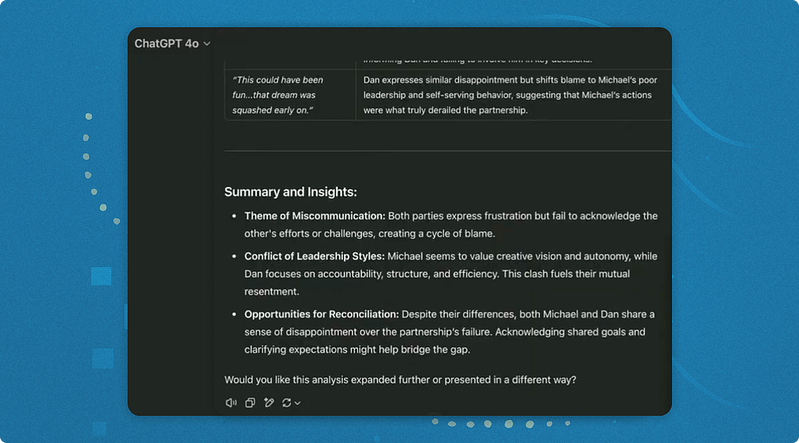Image resolution: width=799 pixels, height=443 pixels.
Task: Click the chevron next to ChatGPT 4o
Action: (207, 44)
